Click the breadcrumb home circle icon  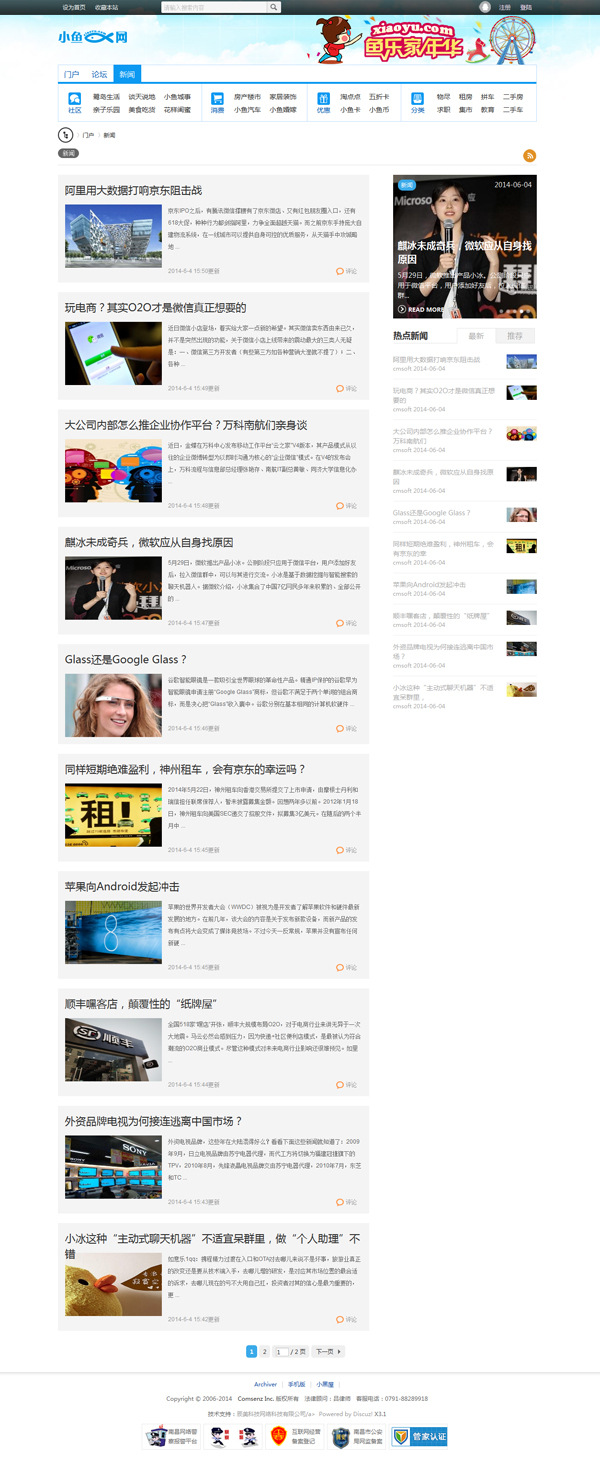click(67, 134)
